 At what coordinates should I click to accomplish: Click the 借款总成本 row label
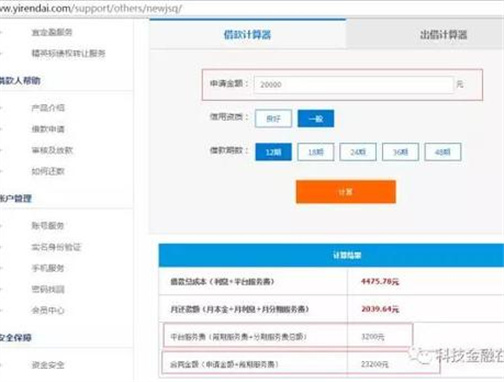pyautogui.click(x=222, y=282)
